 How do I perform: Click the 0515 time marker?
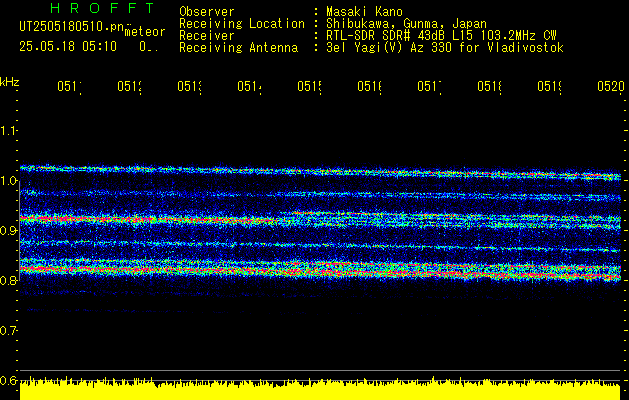click(310, 86)
